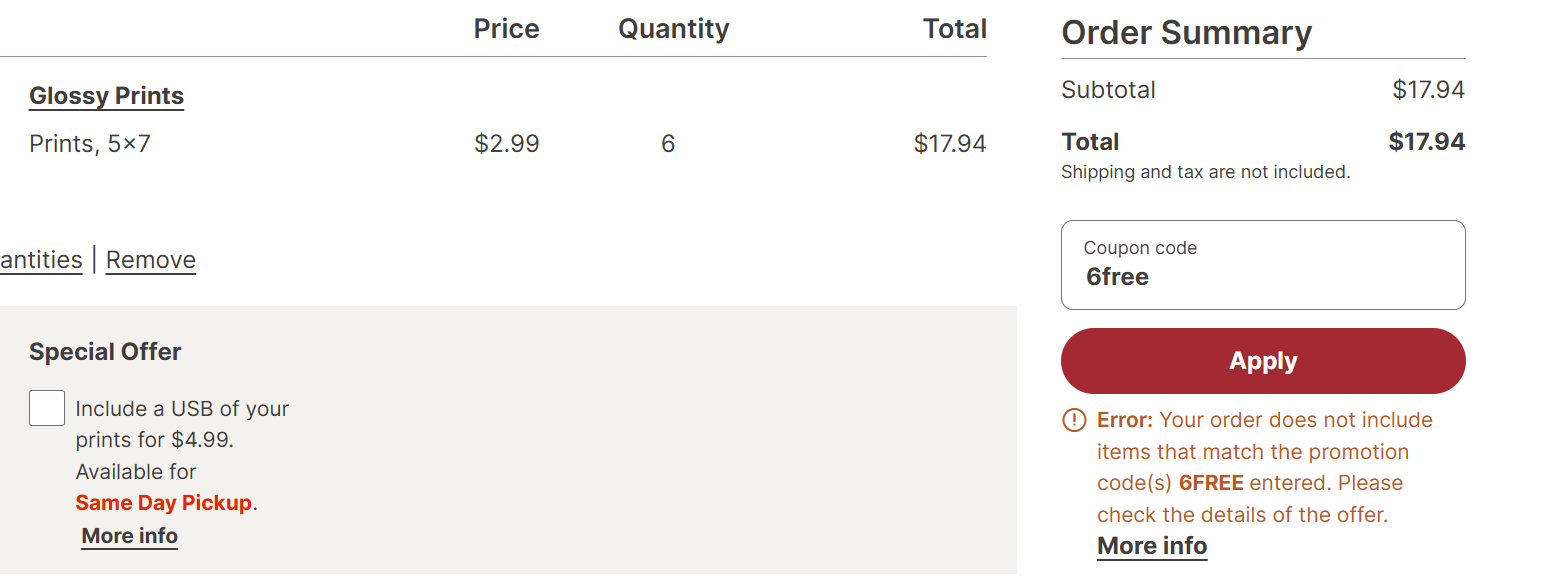Click the quantity value 6
The width and height of the screenshot is (1549, 579).
pos(668,144)
